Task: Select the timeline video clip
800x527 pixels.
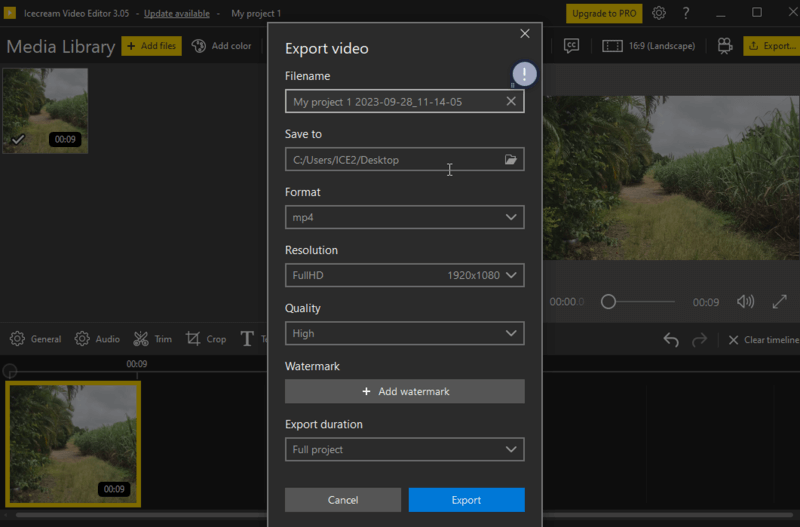Action: [73, 444]
